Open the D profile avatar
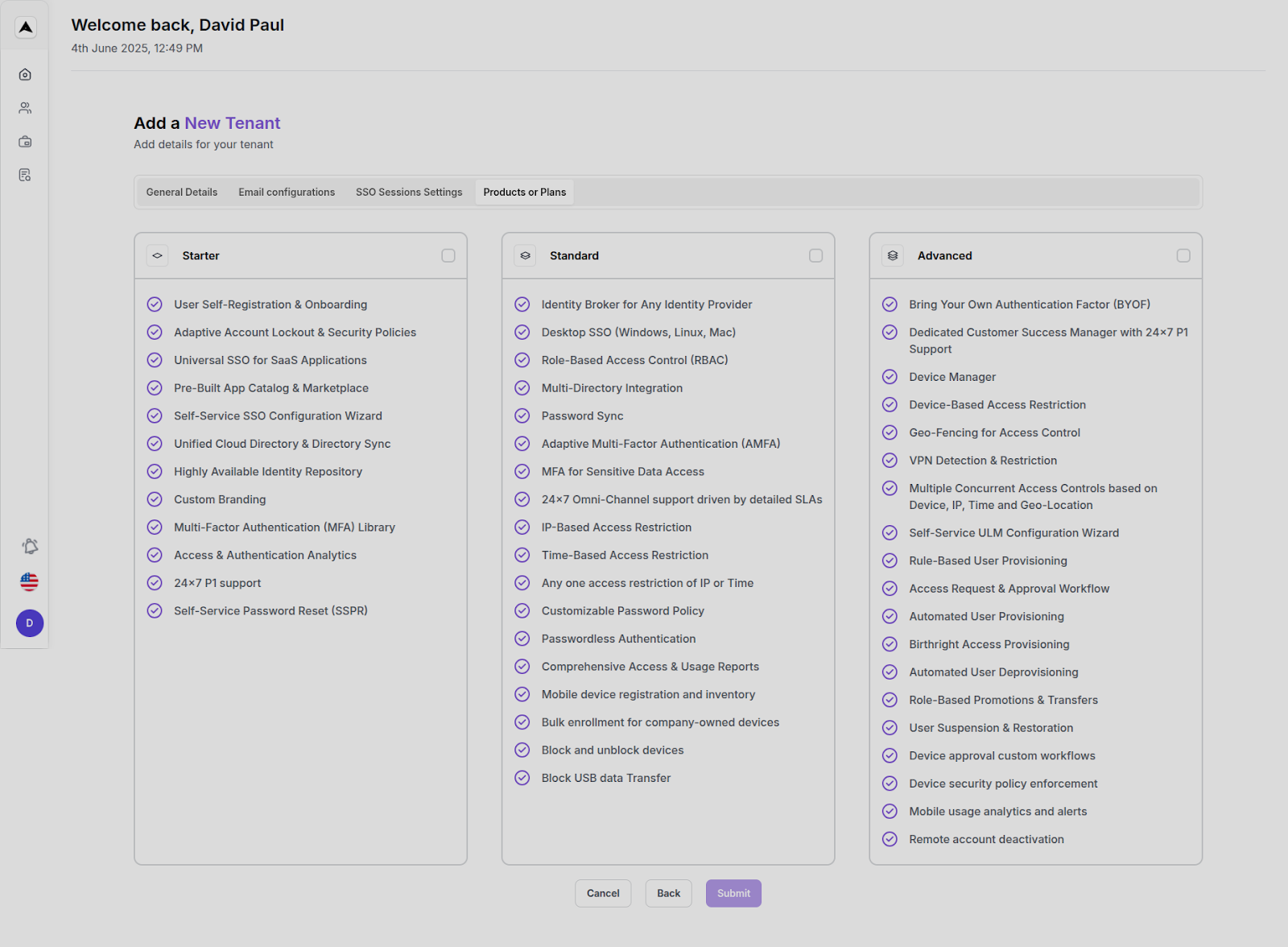Screen dimensions: 1288x947 (x=29, y=622)
